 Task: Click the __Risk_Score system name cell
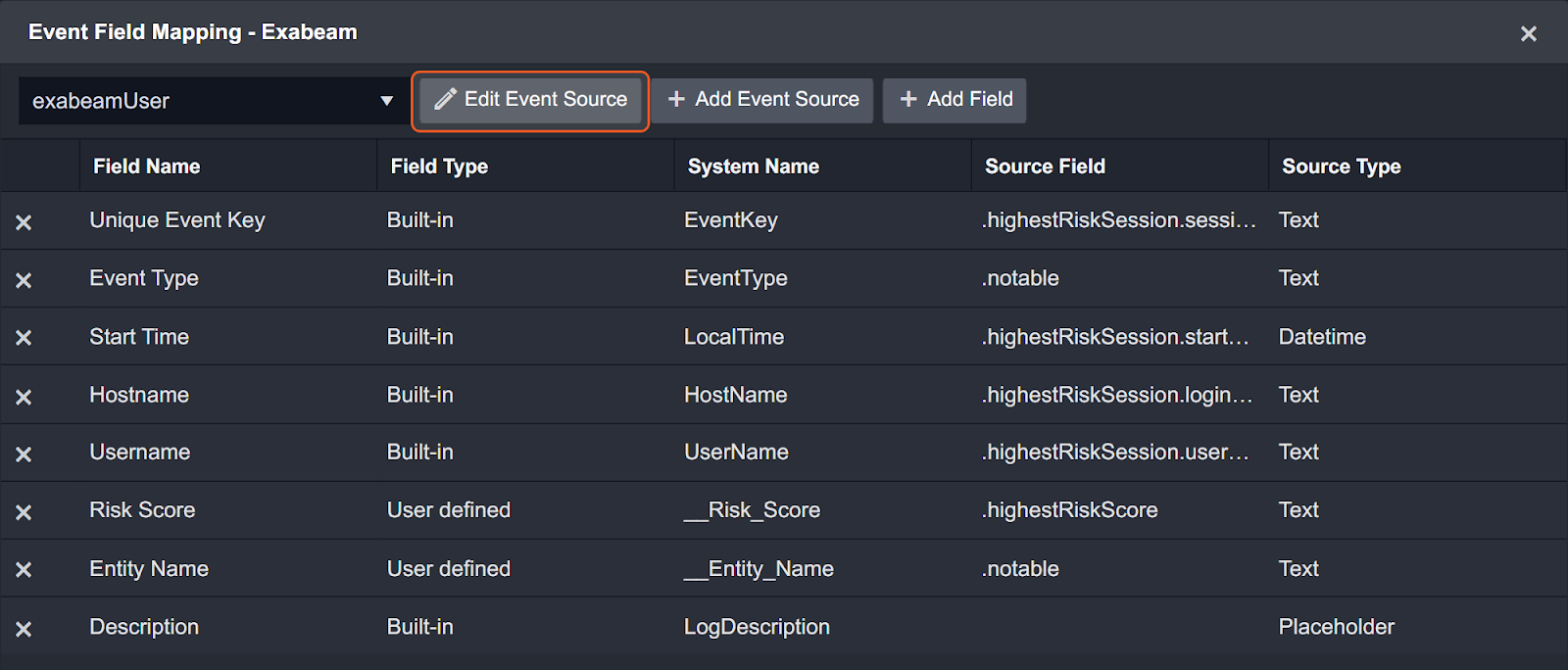[x=752, y=510]
